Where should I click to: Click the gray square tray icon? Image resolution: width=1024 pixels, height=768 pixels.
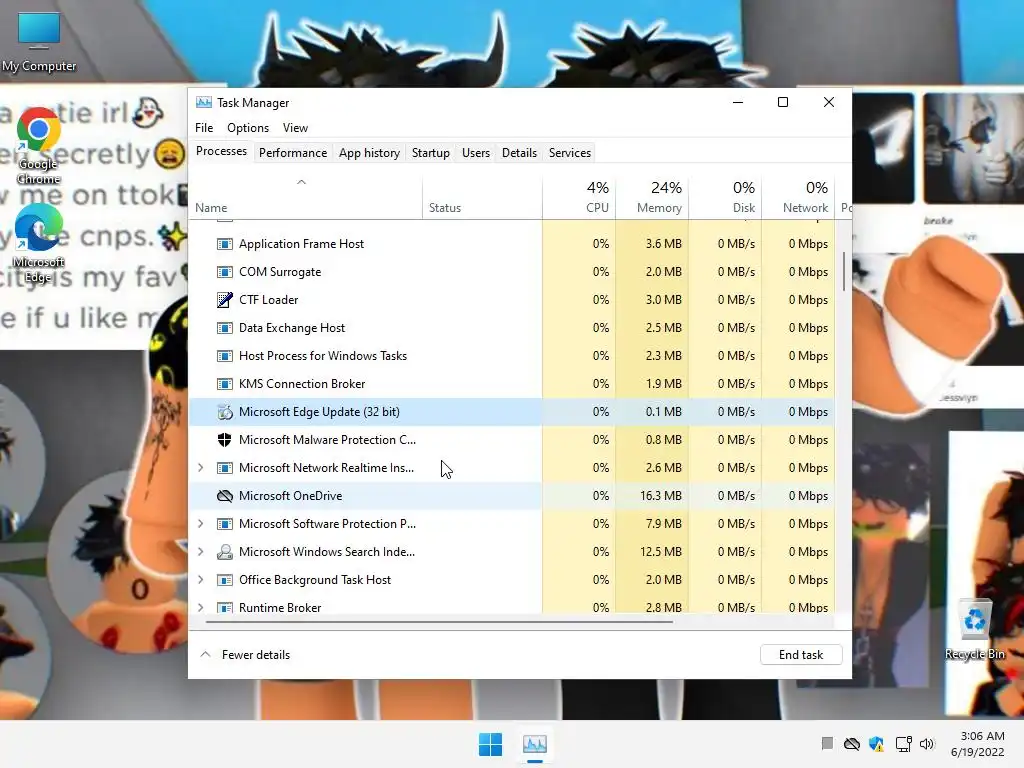point(827,743)
